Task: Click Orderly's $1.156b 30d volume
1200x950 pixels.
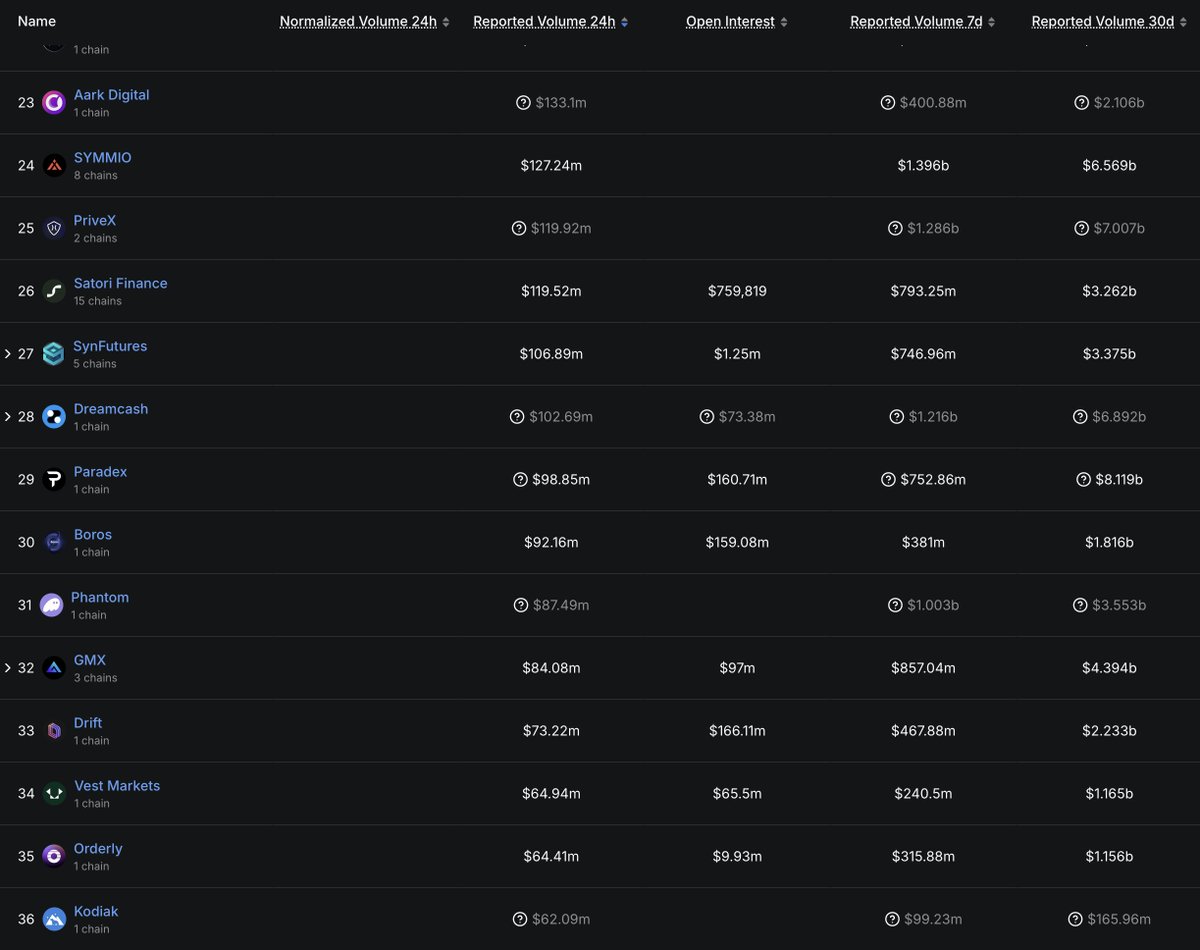Action: [1109, 857]
